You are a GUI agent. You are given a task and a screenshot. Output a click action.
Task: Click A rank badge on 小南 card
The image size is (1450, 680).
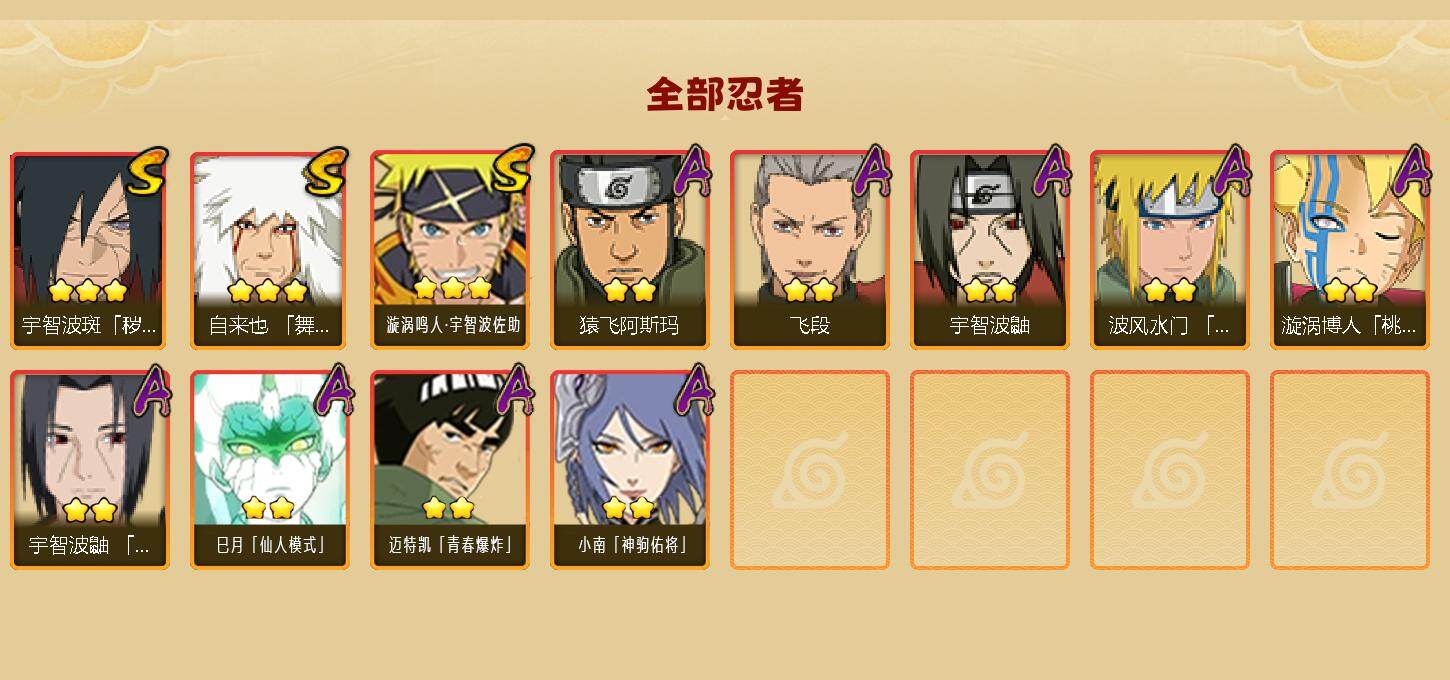tap(693, 389)
